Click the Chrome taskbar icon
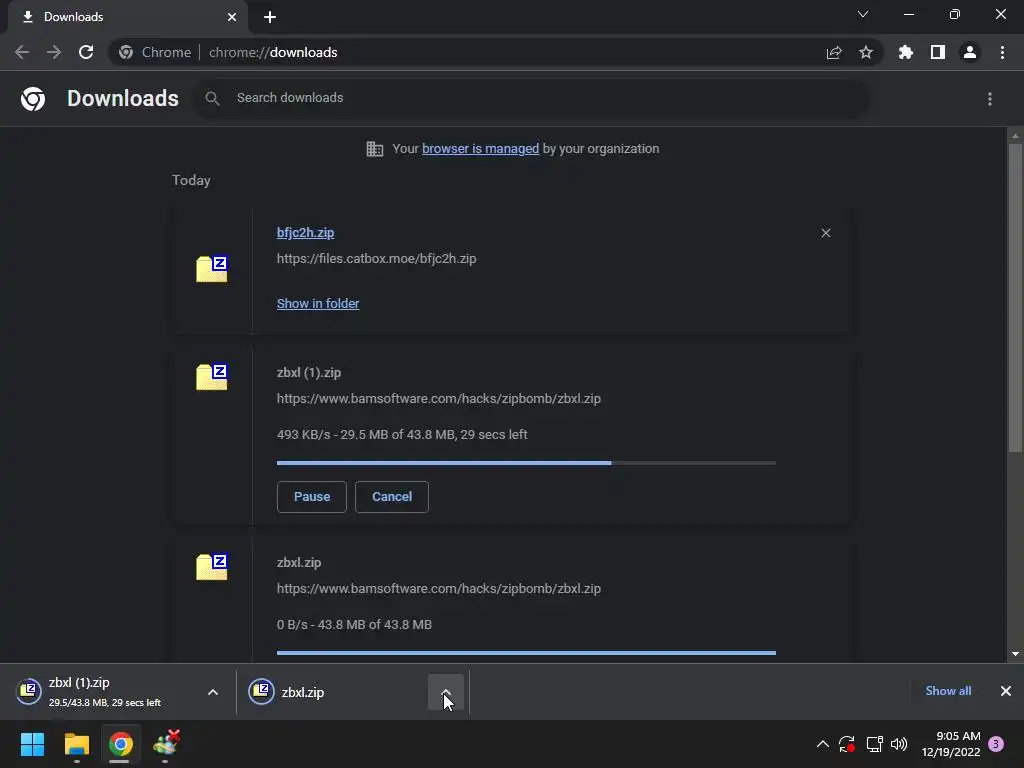This screenshot has width=1024, height=768. (120, 744)
